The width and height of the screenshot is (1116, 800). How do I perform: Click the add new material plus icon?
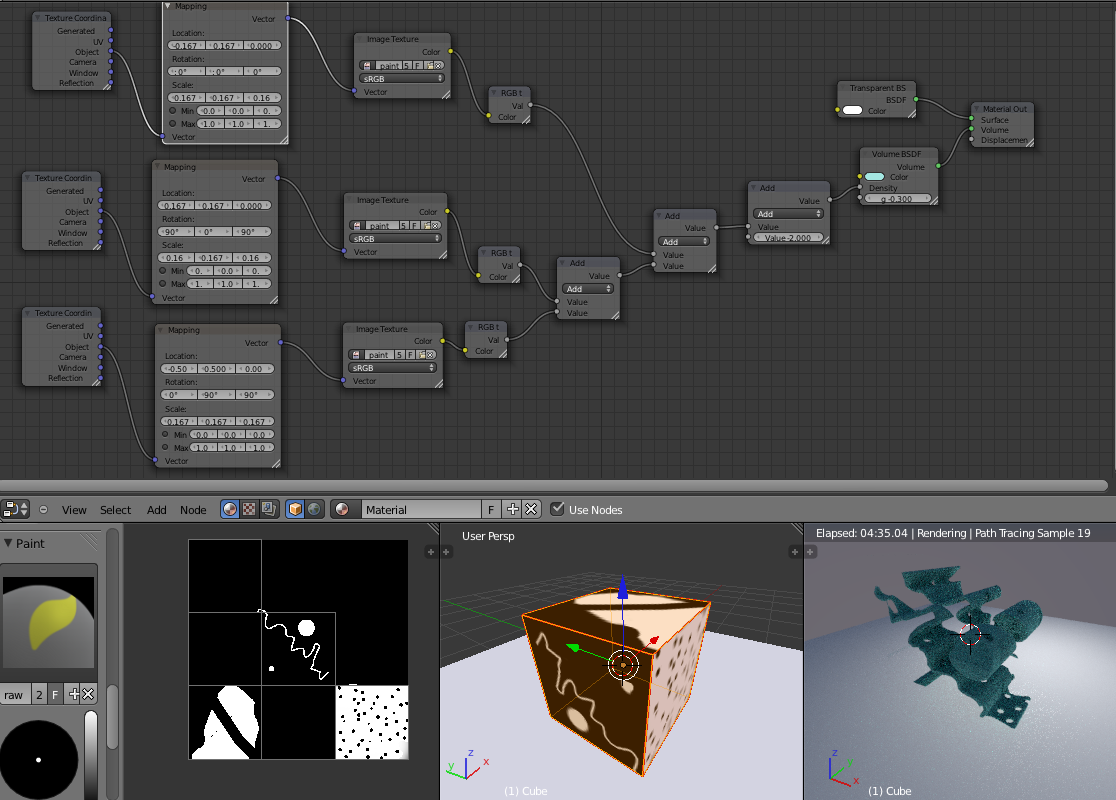pyautogui.click(x=513, y=509)
